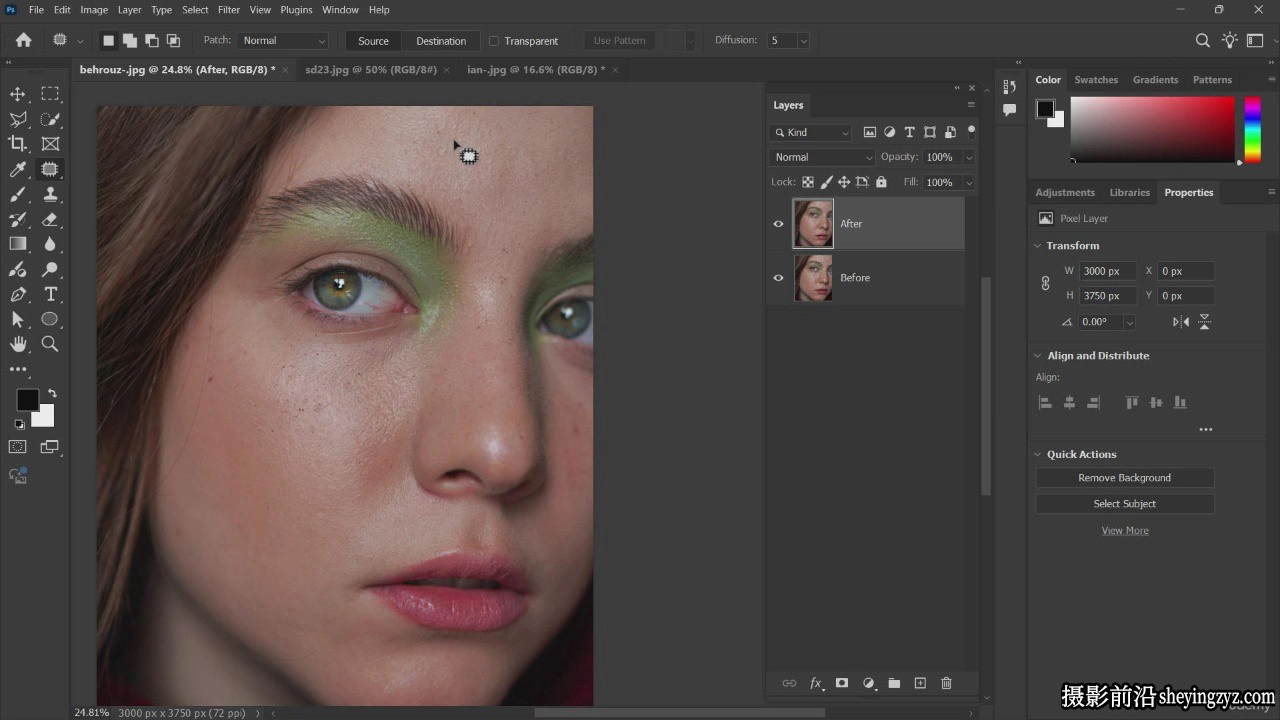Switch to the Libraries tab
Image resolution: width=1280 pixels, height=720 pixels.
click(x=1130, y=193)
